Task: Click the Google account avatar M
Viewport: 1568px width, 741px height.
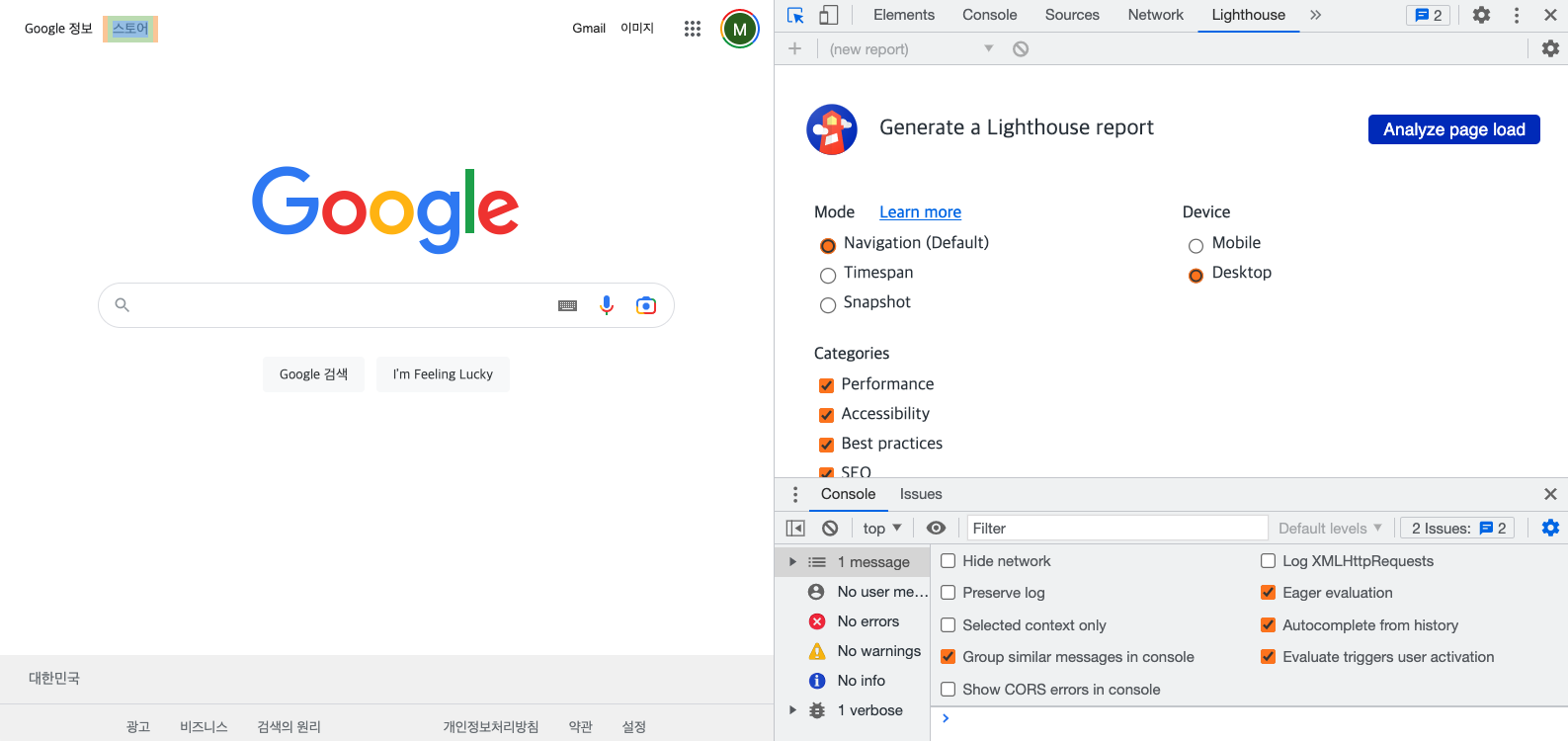Action: [740, 29]
